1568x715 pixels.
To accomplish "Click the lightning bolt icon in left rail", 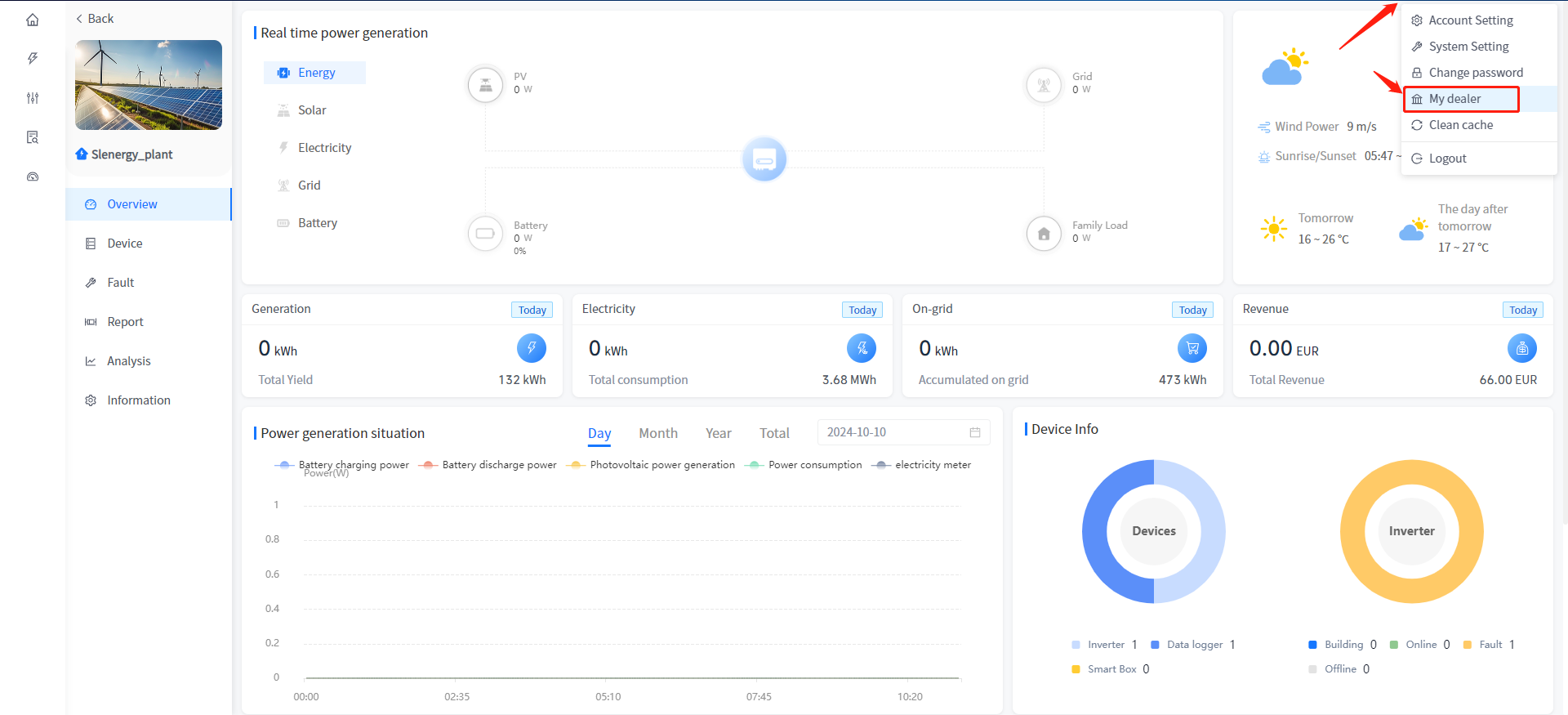I will click(33, 59).
